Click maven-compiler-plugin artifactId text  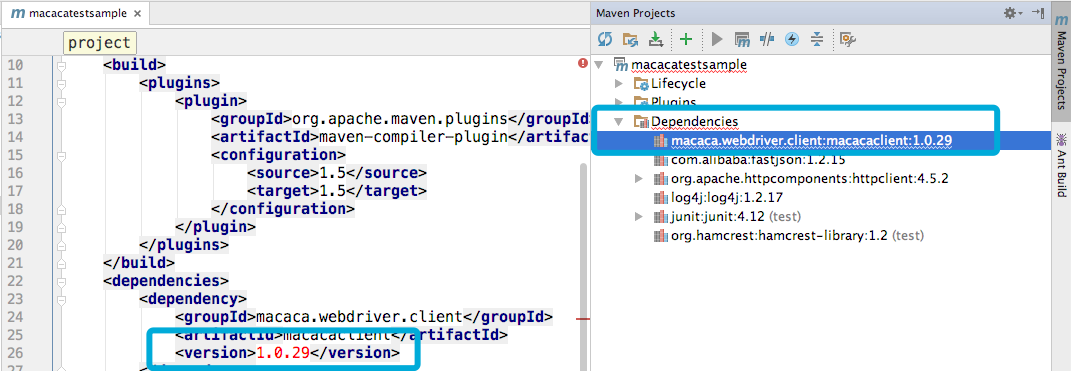coord(414,137)
